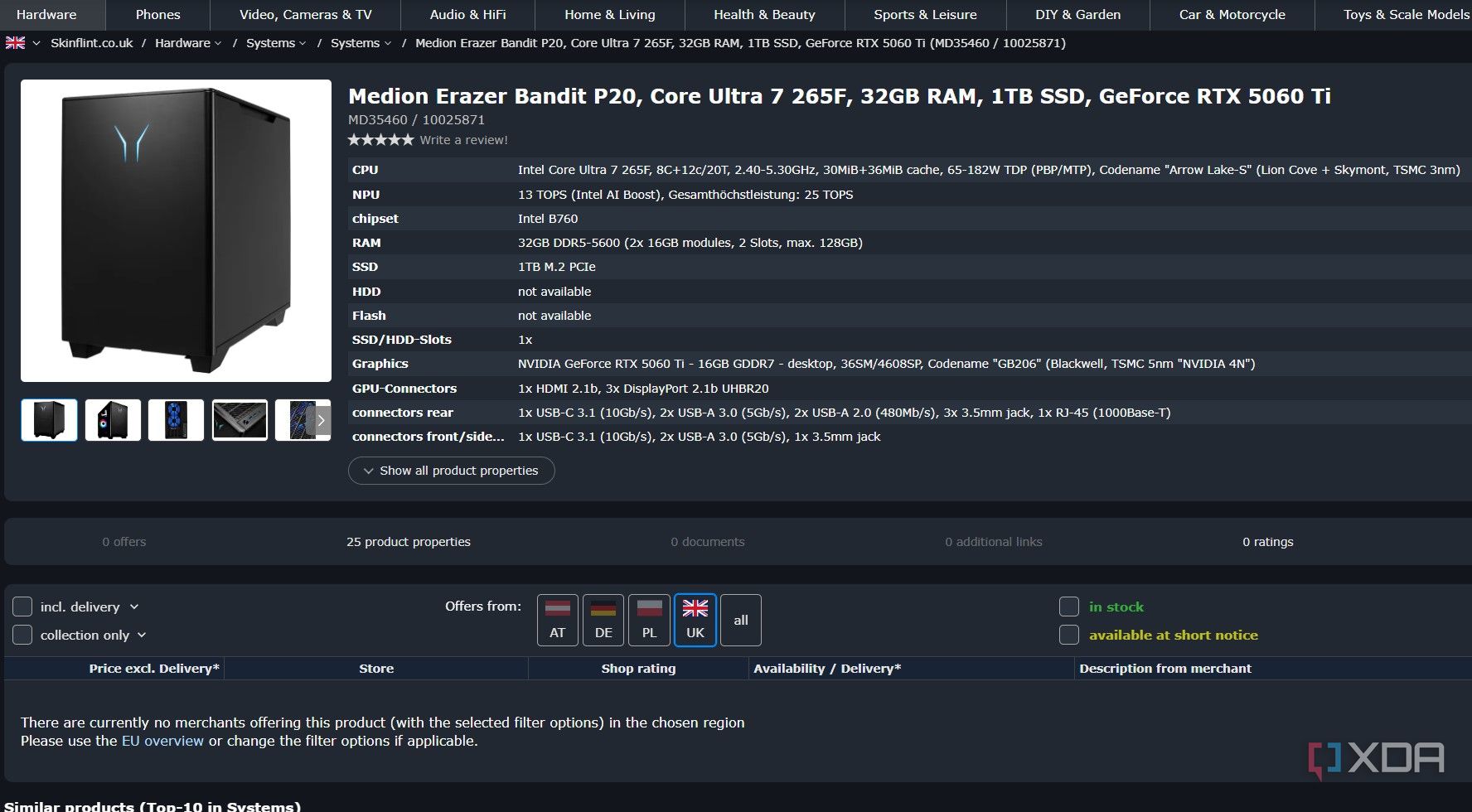Expand the incl. delivery dropdown arrow

click(x=134, y=607)
